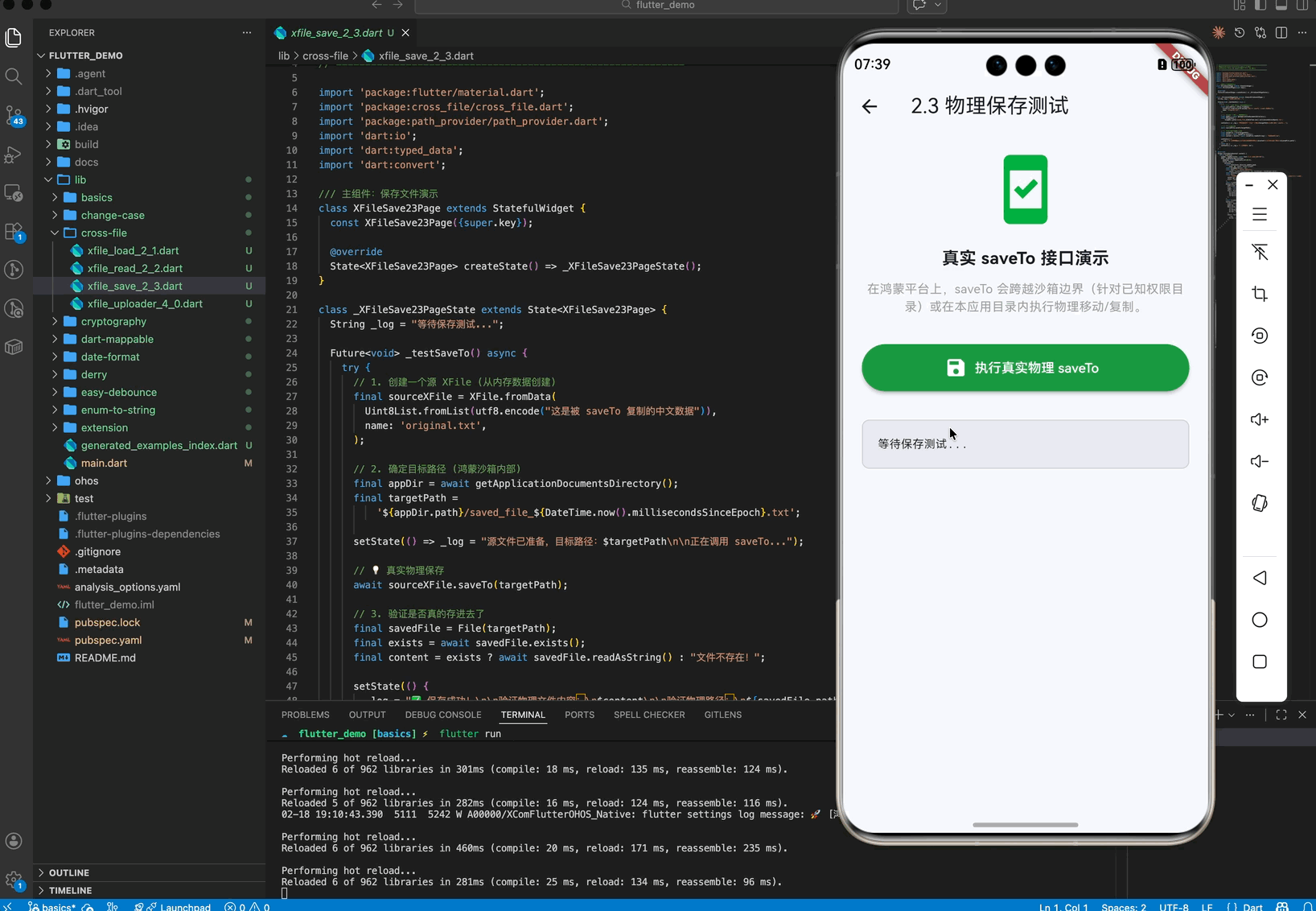Switch to the PORTS panel tab
1316x911 pixels.
pos(580,715)
